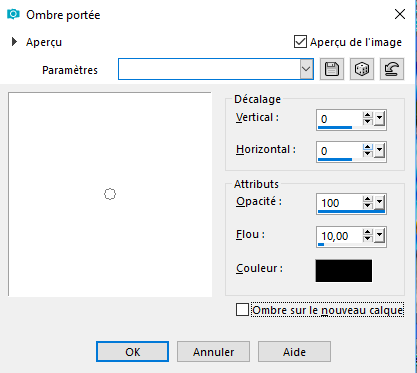Screen dimensions: 417x373
Task: Confirm with the OK button
Action: (x=133, y=352)
